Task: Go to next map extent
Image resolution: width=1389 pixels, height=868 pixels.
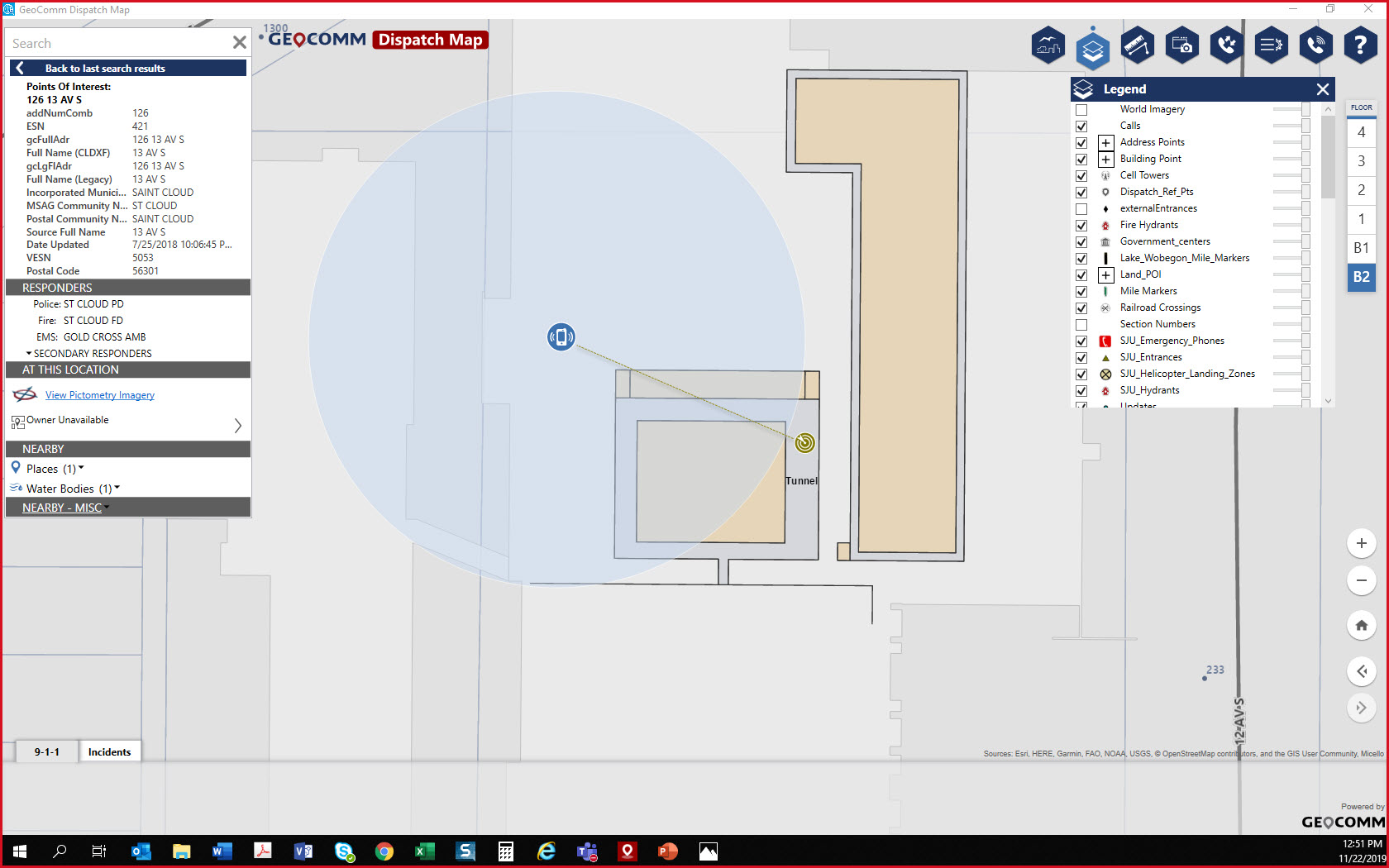Action: pos(1361,708)
